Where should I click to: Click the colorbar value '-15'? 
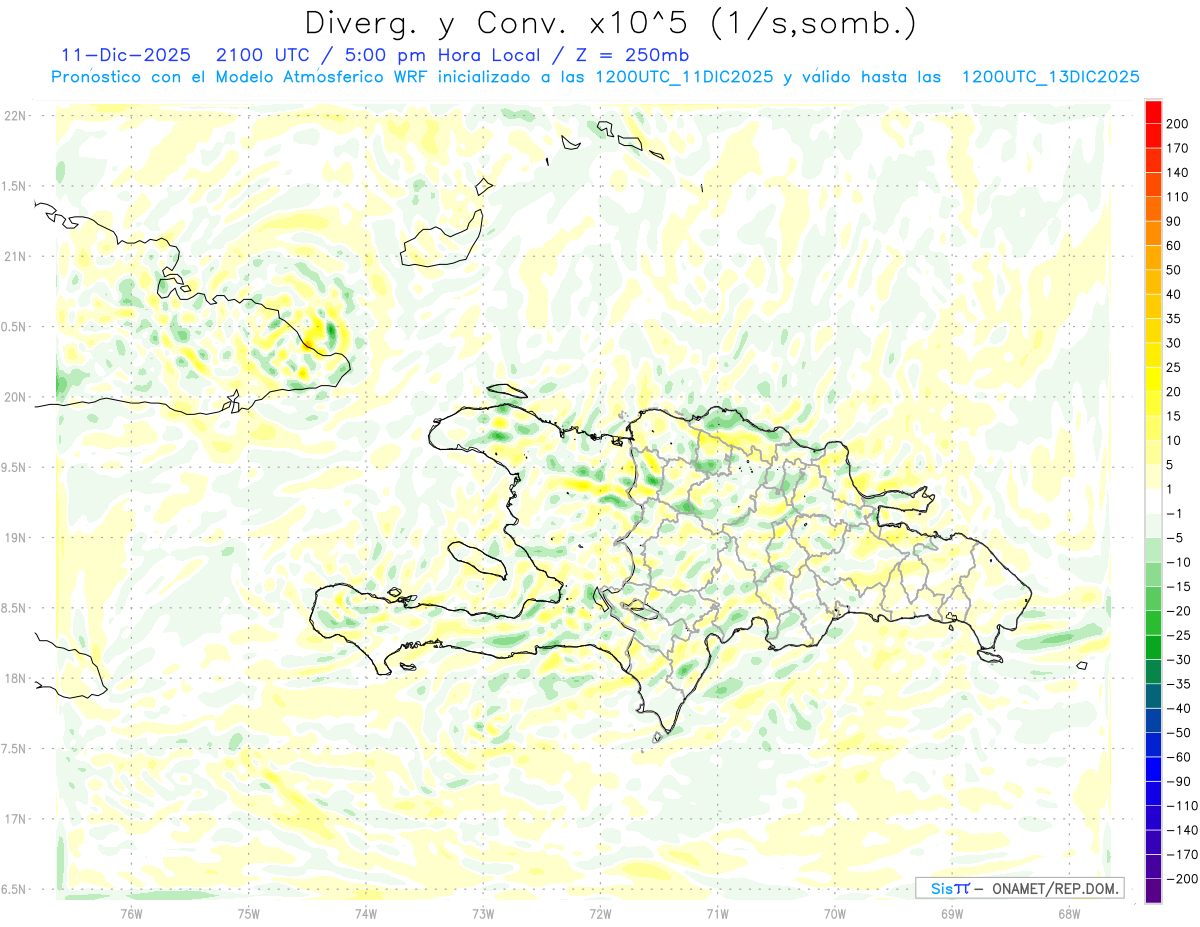(1178, 587)
